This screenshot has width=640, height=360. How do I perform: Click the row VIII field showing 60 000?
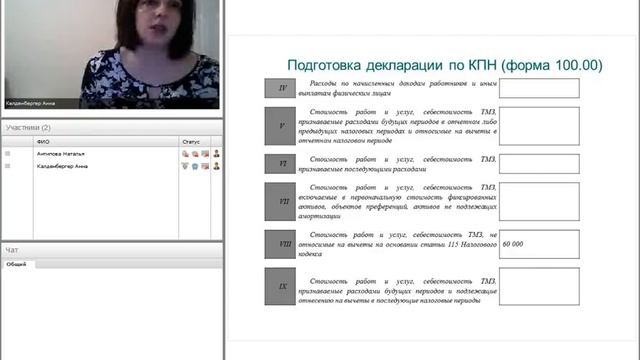[539, 244]
